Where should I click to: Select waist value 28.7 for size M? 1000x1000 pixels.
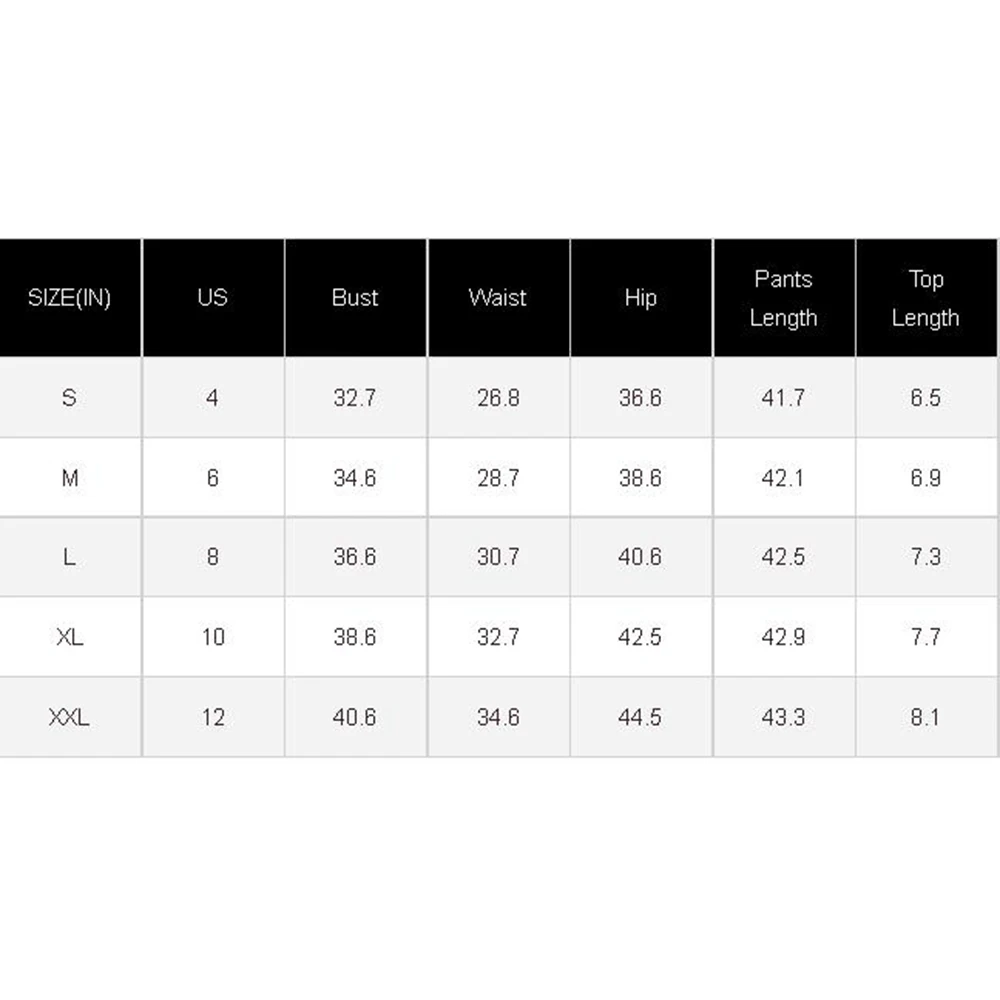click(498, 478)
